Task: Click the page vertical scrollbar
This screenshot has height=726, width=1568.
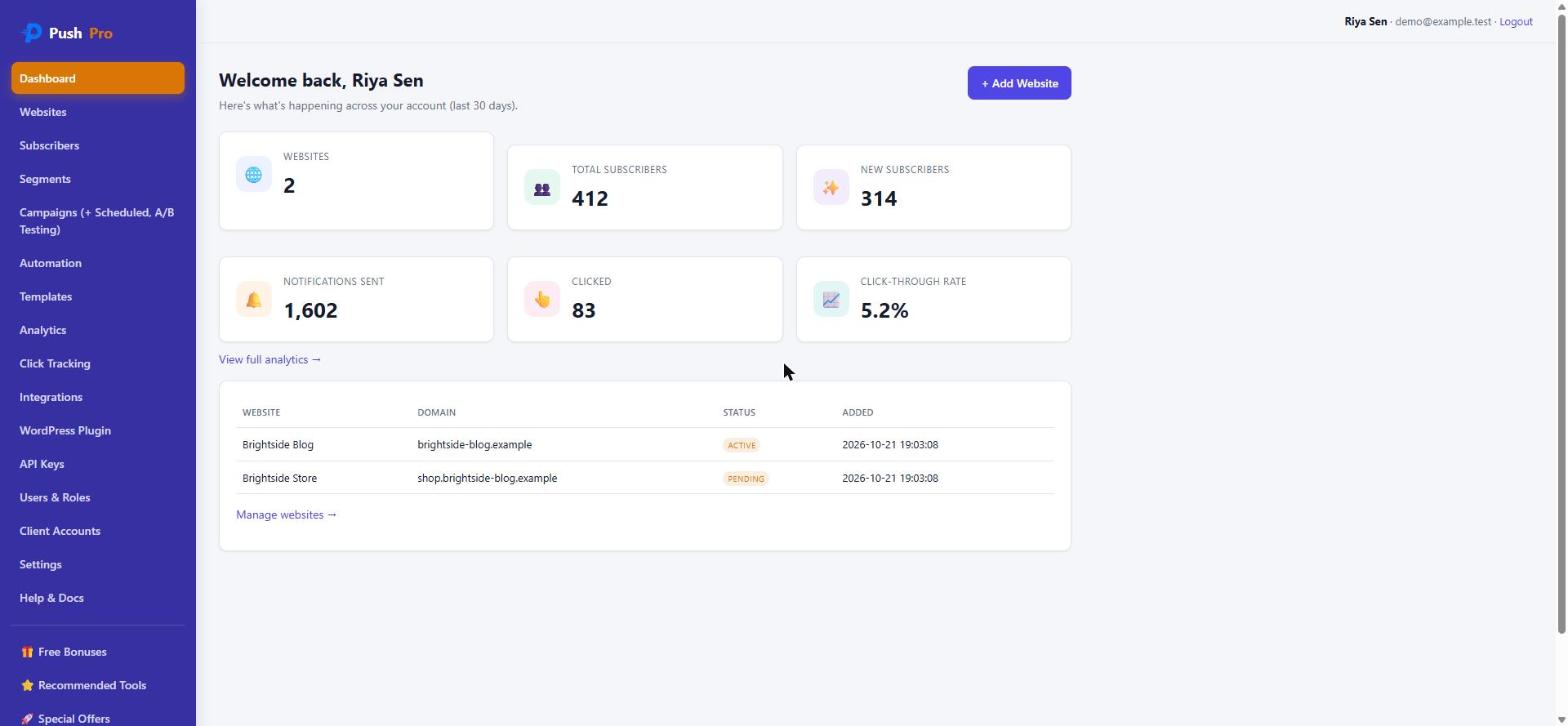Action: [x=1562, y=325]
